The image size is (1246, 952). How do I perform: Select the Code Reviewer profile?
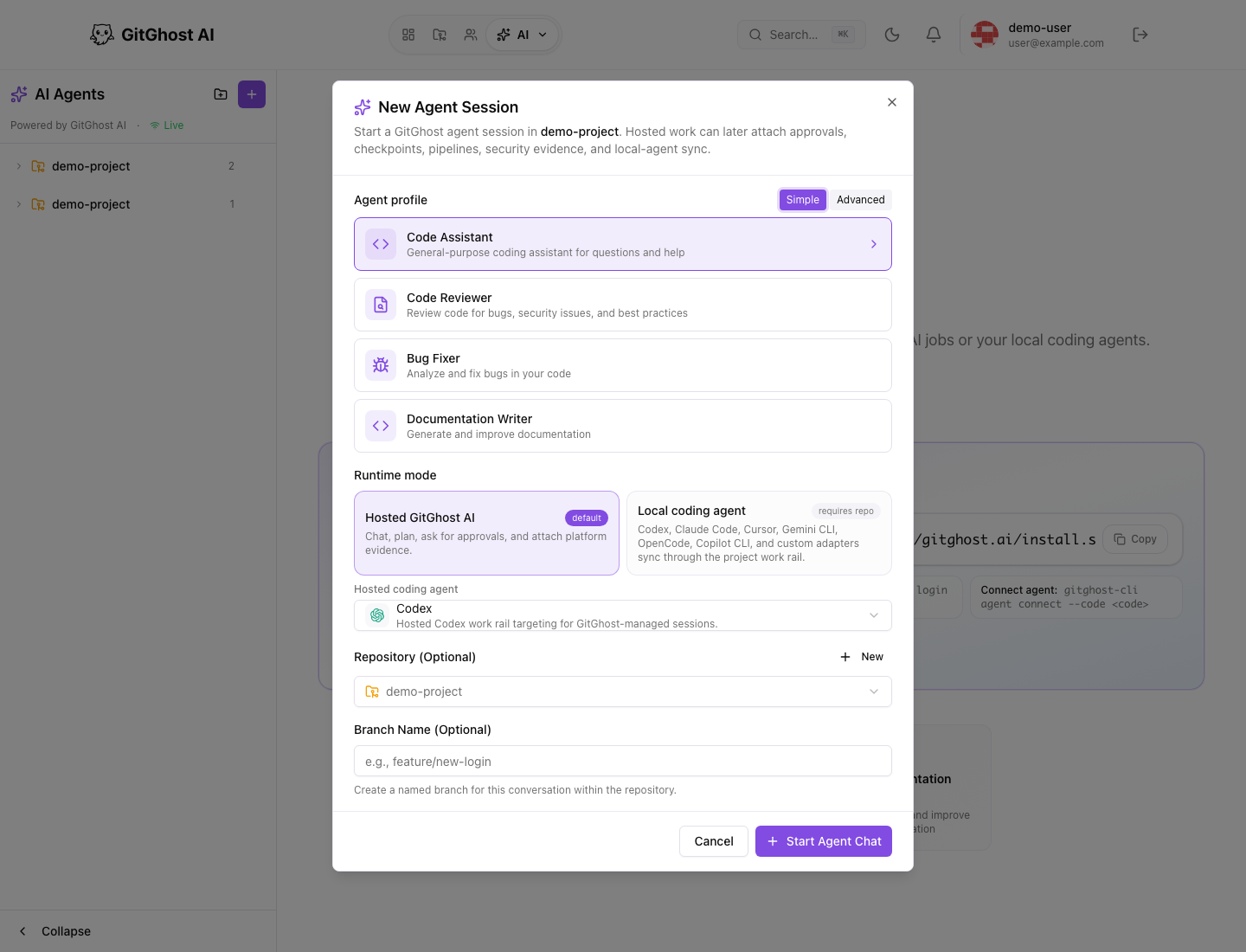623,305
